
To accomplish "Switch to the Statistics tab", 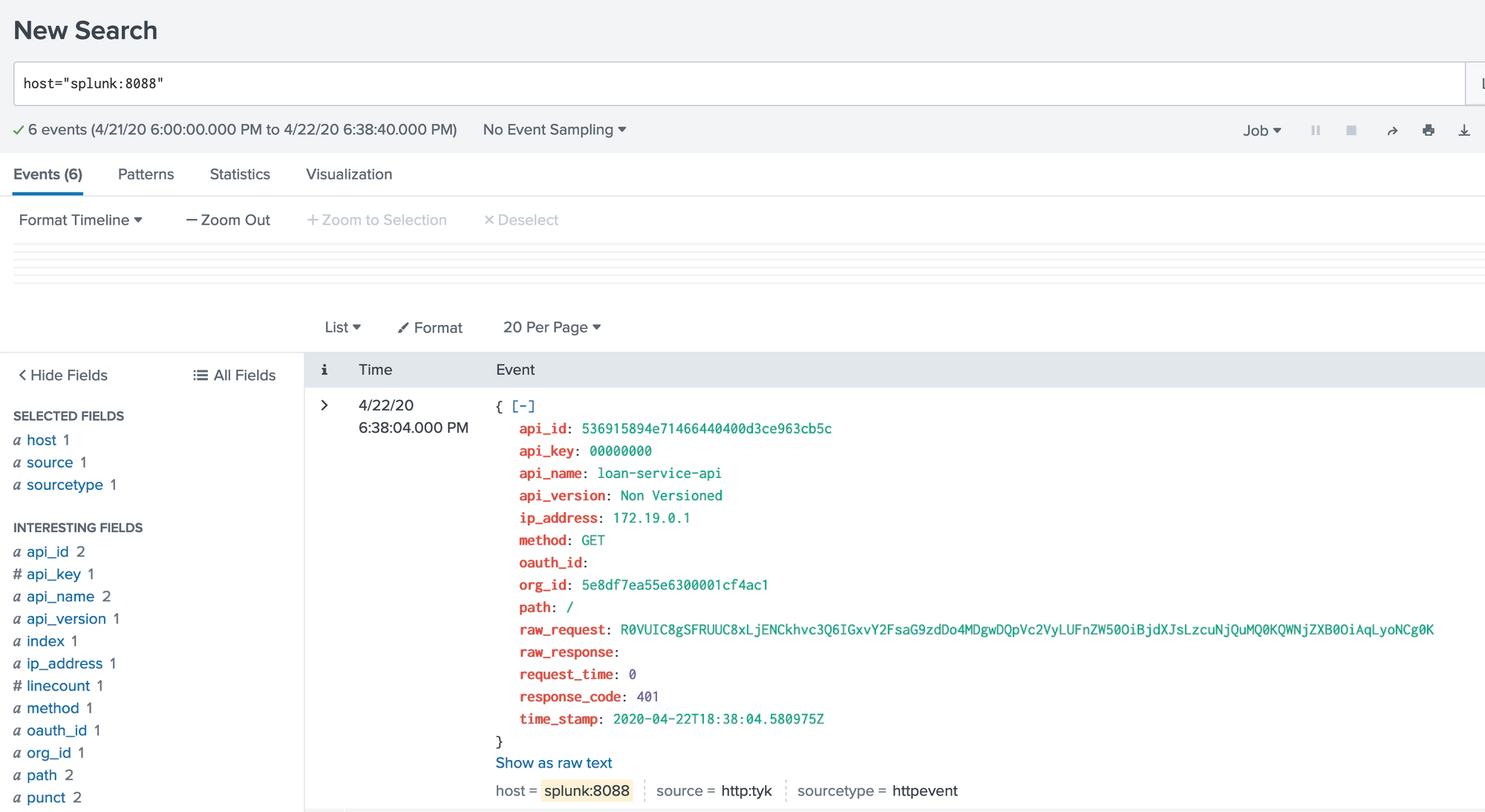I will tap(240, 174).
